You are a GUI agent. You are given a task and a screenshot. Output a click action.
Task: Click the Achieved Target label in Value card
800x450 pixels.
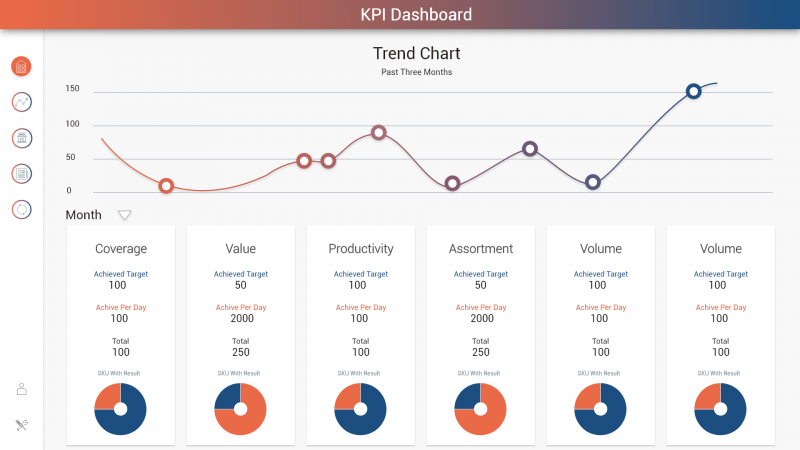(x=240, y=274)
